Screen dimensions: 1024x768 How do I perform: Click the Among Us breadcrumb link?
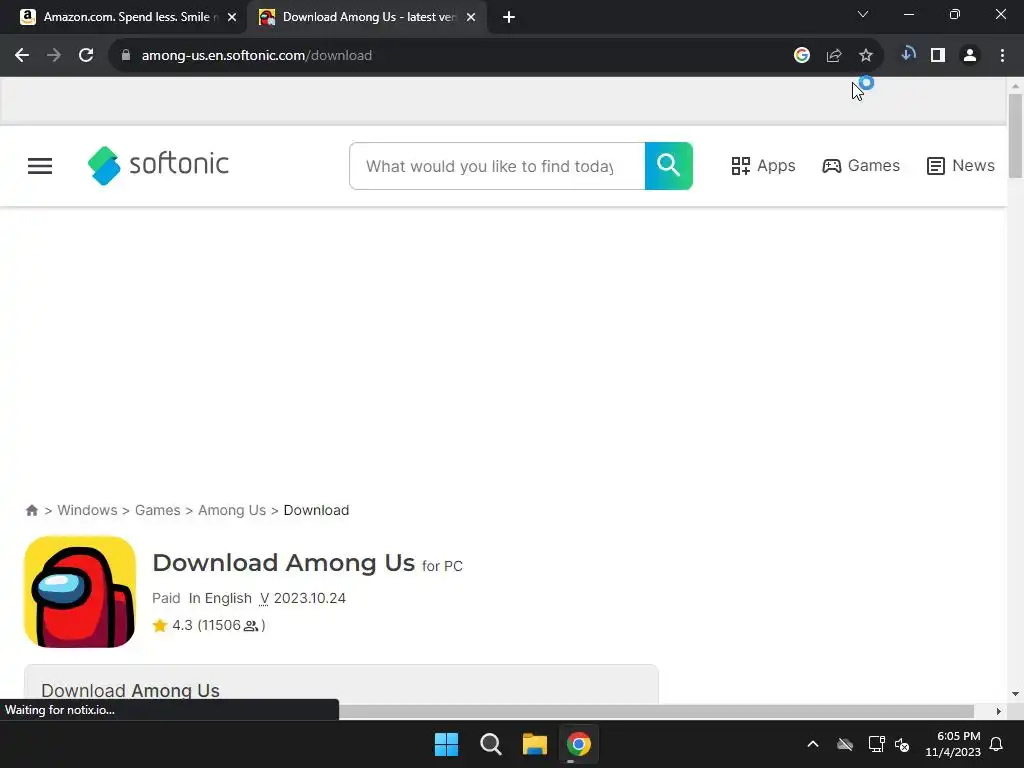[232, 510]
